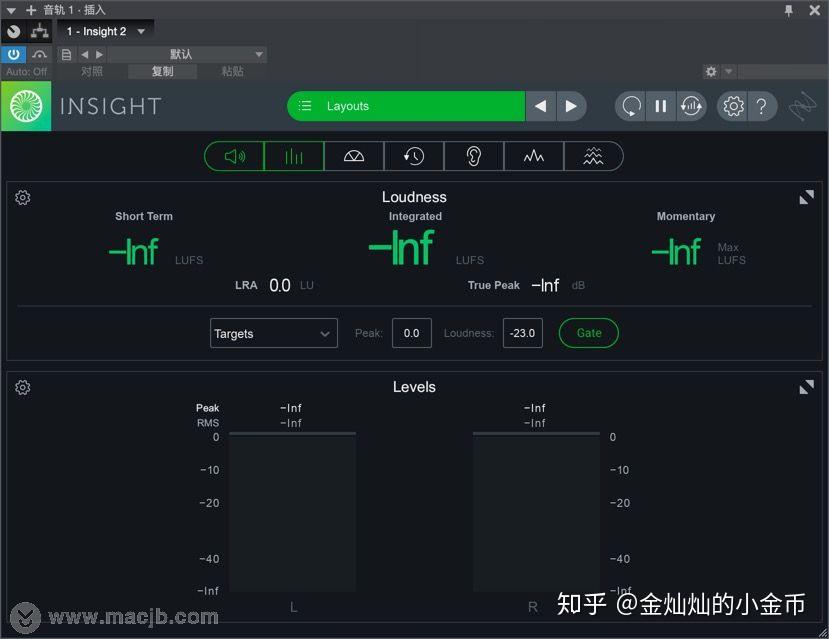Open the Loudness panel settings gear
829x639 pixels.
(x=22, y=197)
